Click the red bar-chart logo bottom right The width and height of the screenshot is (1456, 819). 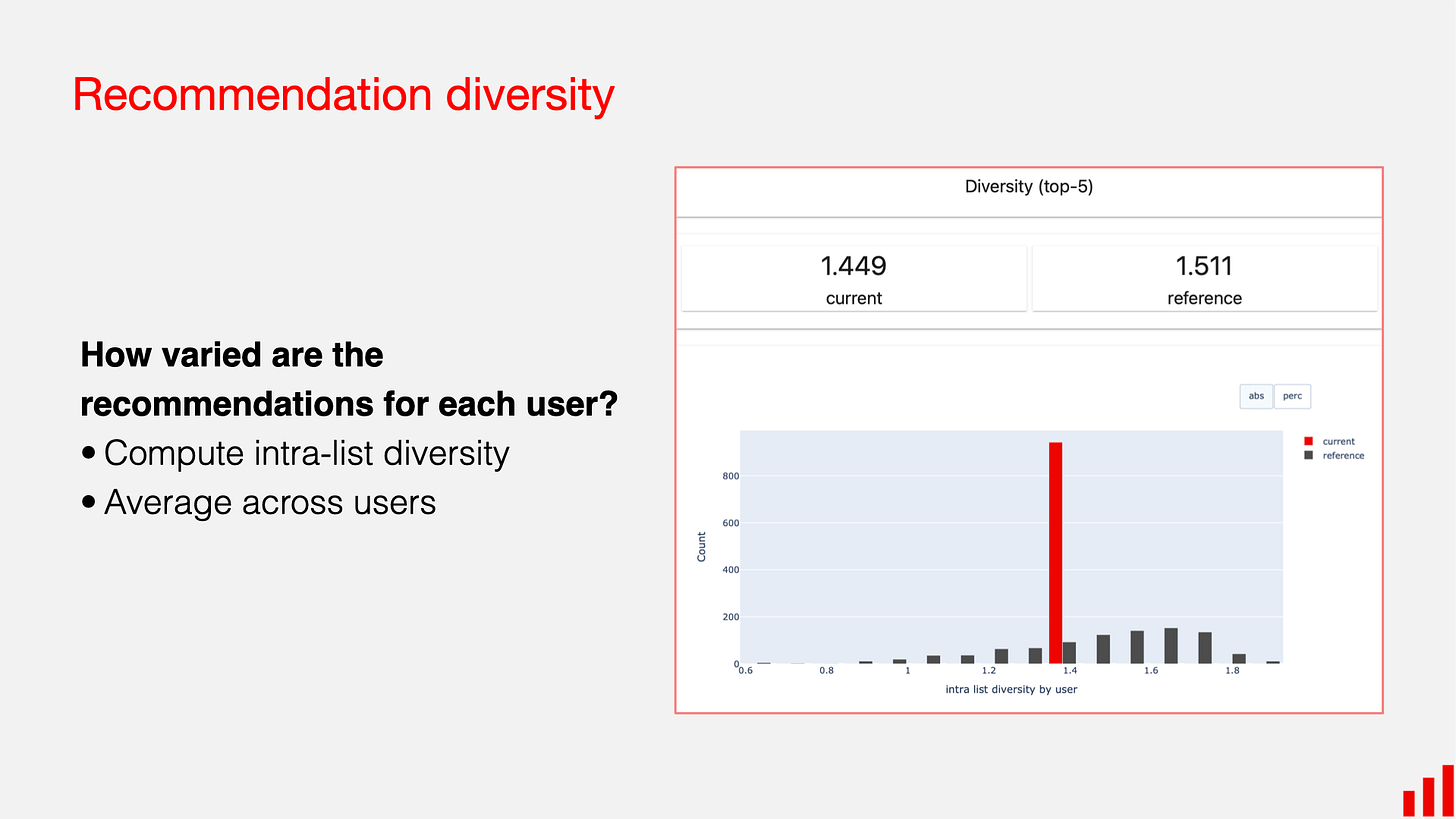1430,795
